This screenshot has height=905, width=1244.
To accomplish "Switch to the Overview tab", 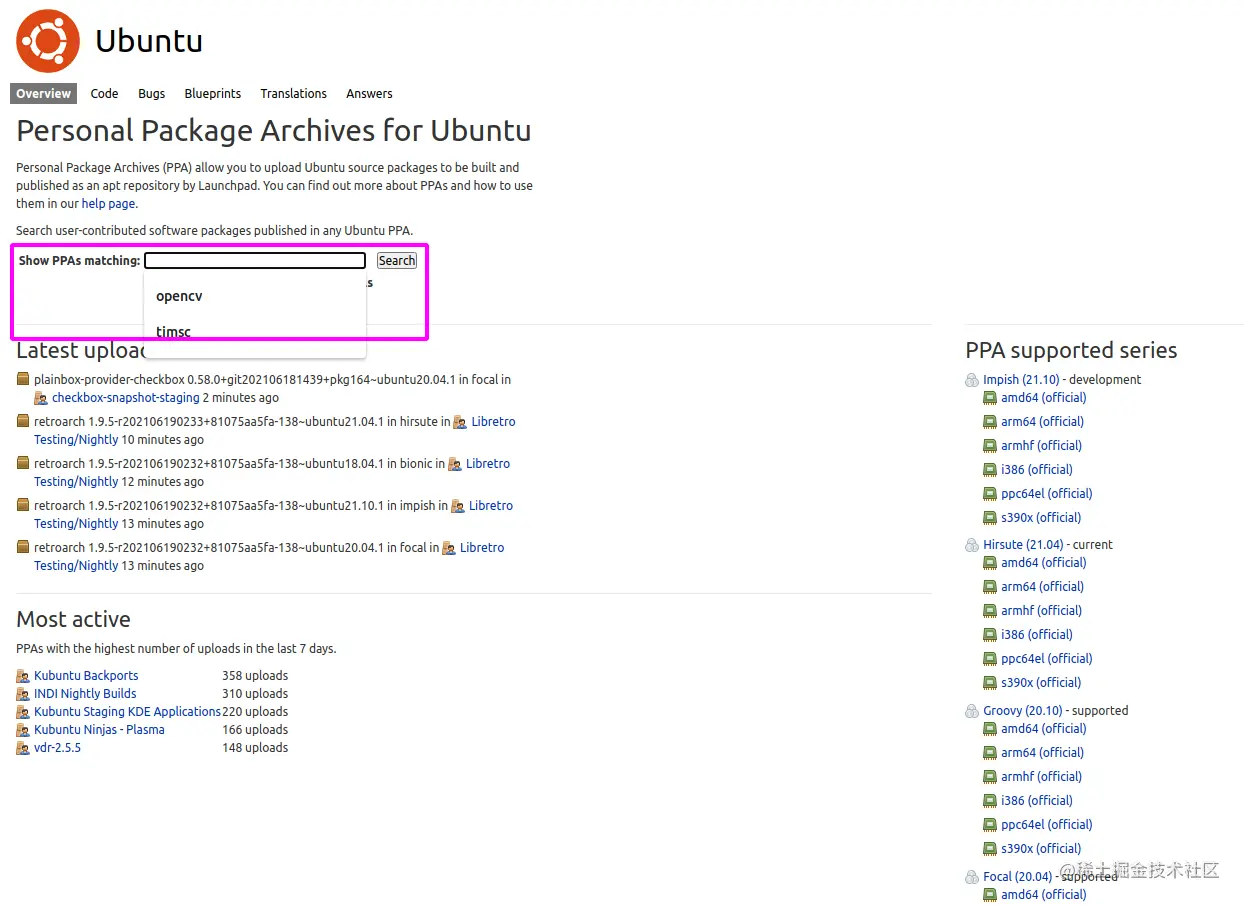I will click(x=43, y=93).
